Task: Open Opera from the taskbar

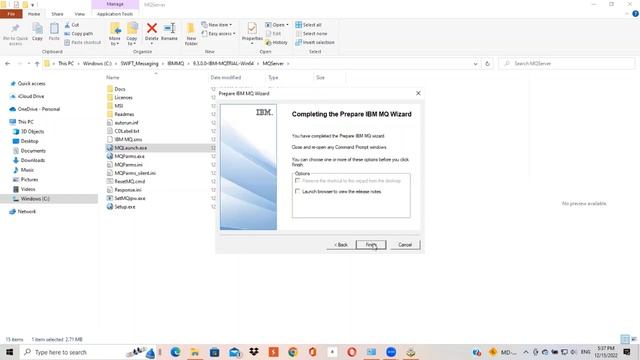Action: [351, 352]
